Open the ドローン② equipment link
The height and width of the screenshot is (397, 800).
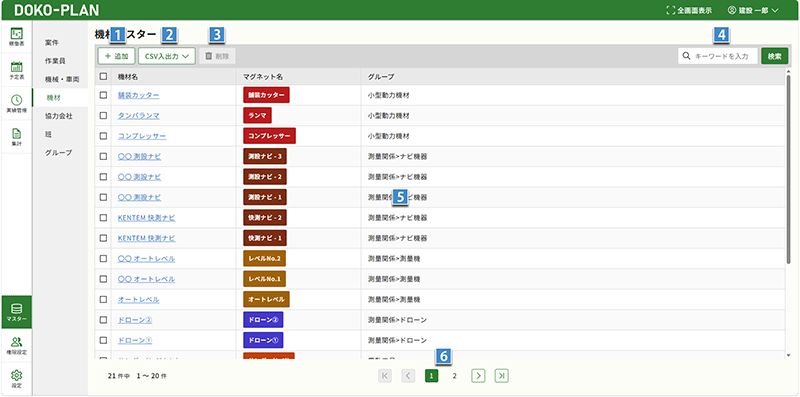coord(135,320)
